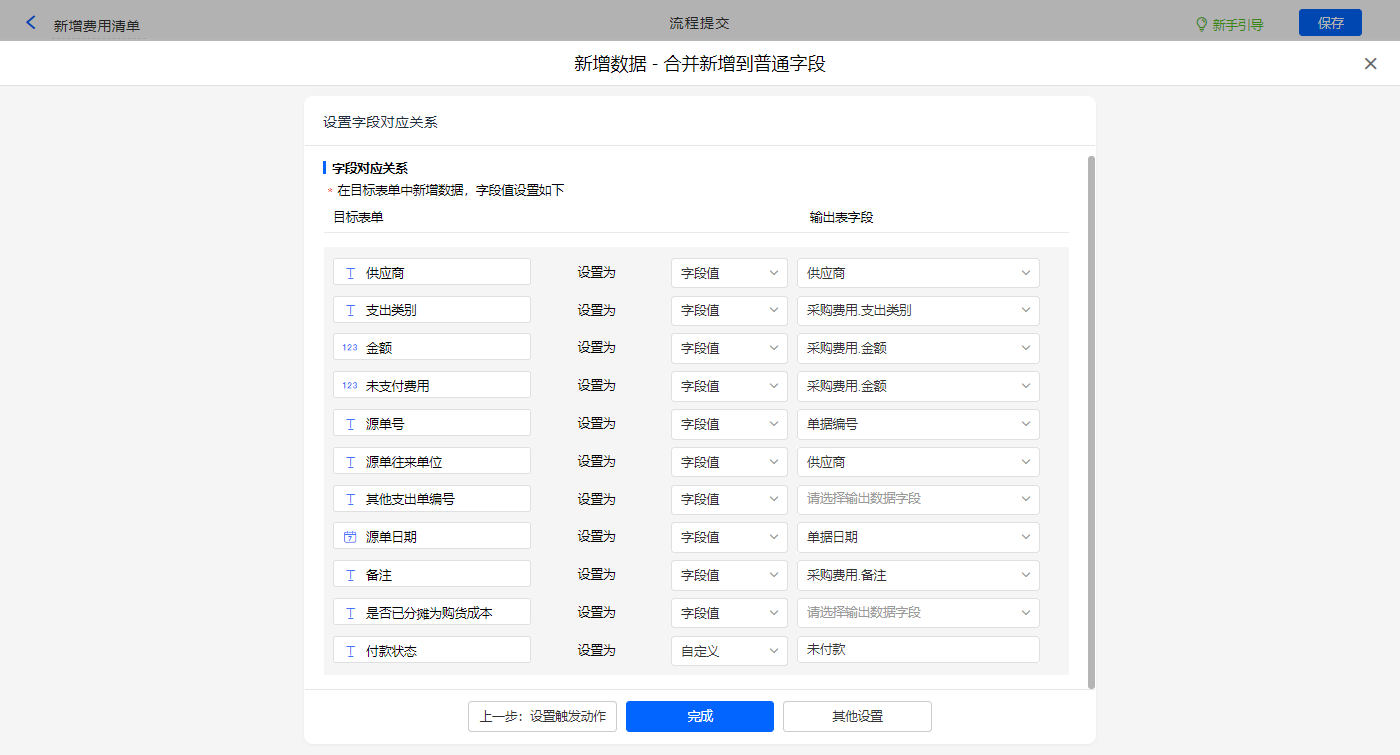Click the 新手引导 lightbulb icon
Viewport: 1400px width, 755px height.
(1202, 24)
